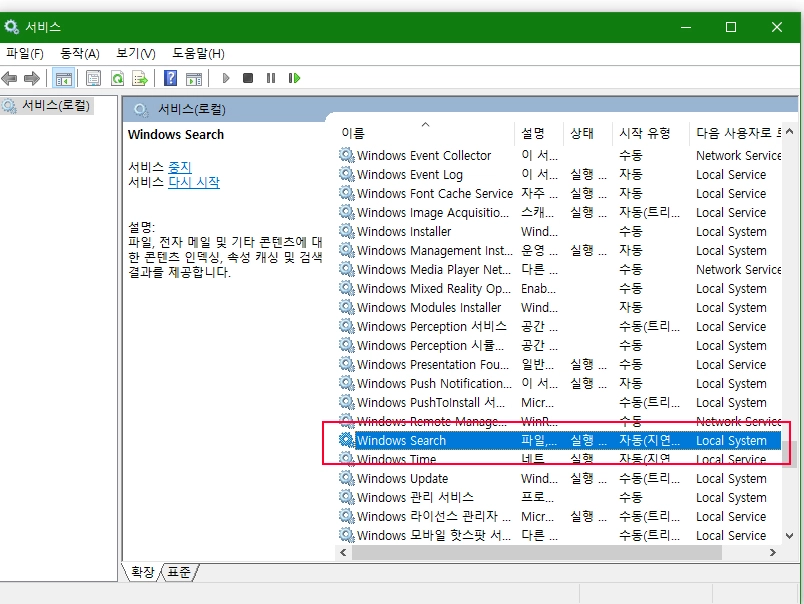The image size is (804, 604).
Task: Select 서비스(로컬) in the left tree
Action: click(55, 106)
